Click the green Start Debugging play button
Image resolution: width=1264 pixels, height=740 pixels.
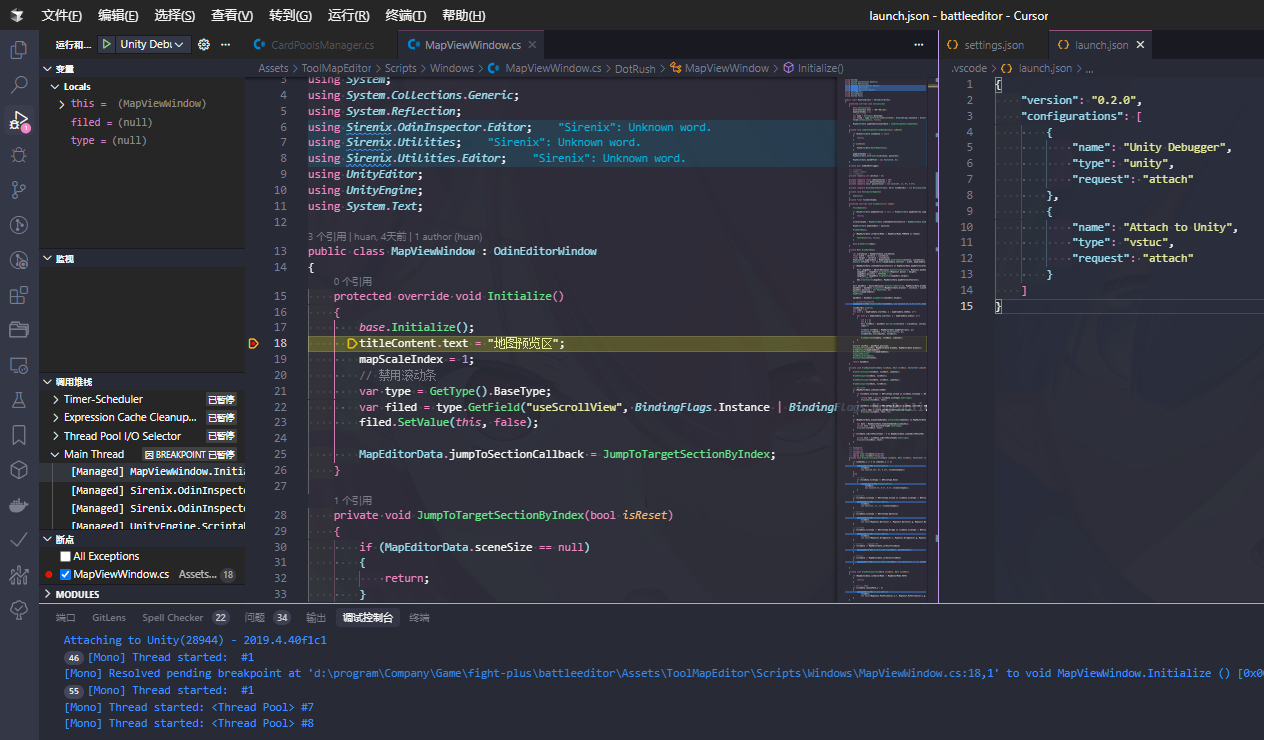point(106,44)
